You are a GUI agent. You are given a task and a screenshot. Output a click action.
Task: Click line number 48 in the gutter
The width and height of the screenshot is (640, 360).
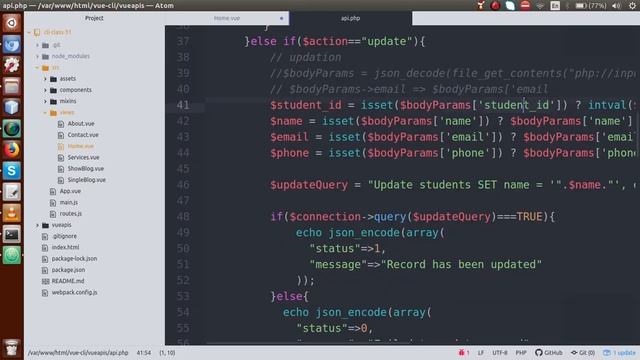click(x=183, y=217)
